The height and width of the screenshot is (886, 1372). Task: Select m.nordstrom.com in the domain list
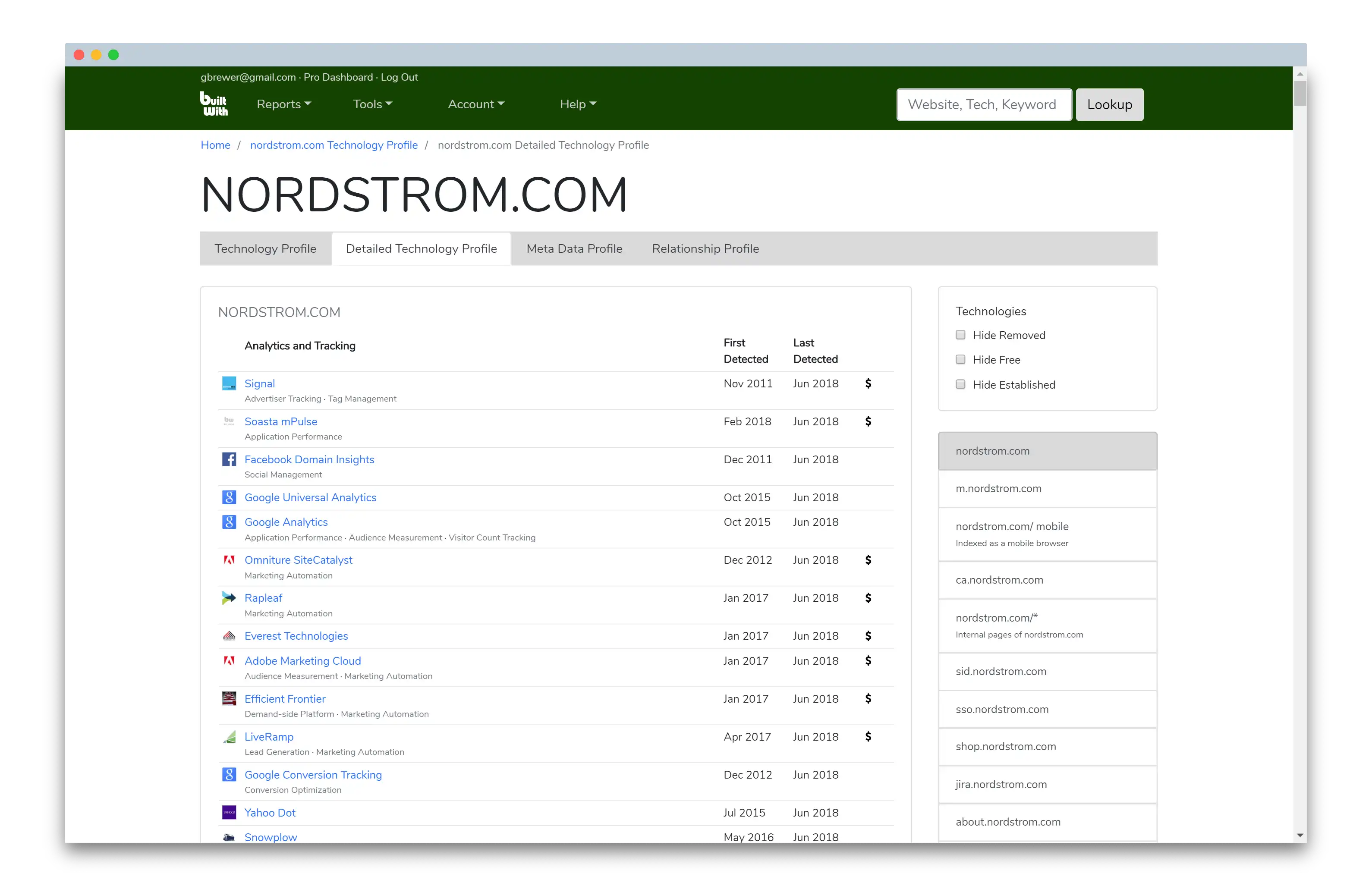(1047, 488)
